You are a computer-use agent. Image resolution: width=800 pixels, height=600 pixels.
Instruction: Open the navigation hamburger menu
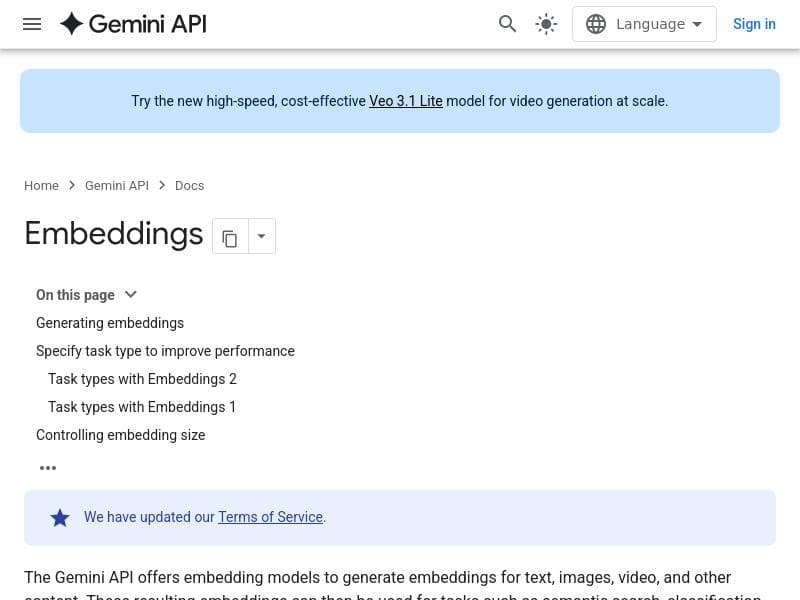pyautogui.click(x=32, y=24)
